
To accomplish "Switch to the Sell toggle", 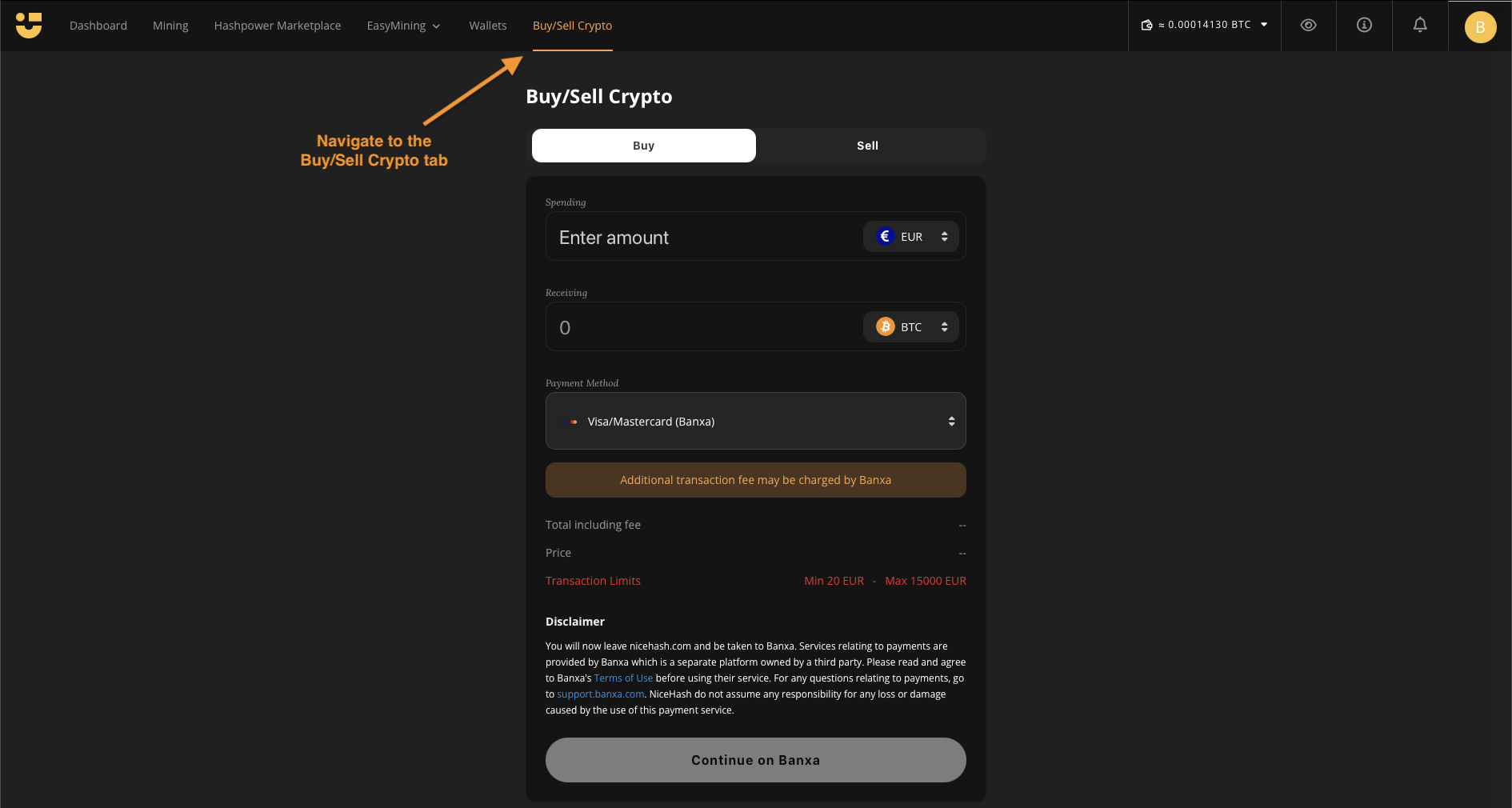I will click(x=867, y=146).
